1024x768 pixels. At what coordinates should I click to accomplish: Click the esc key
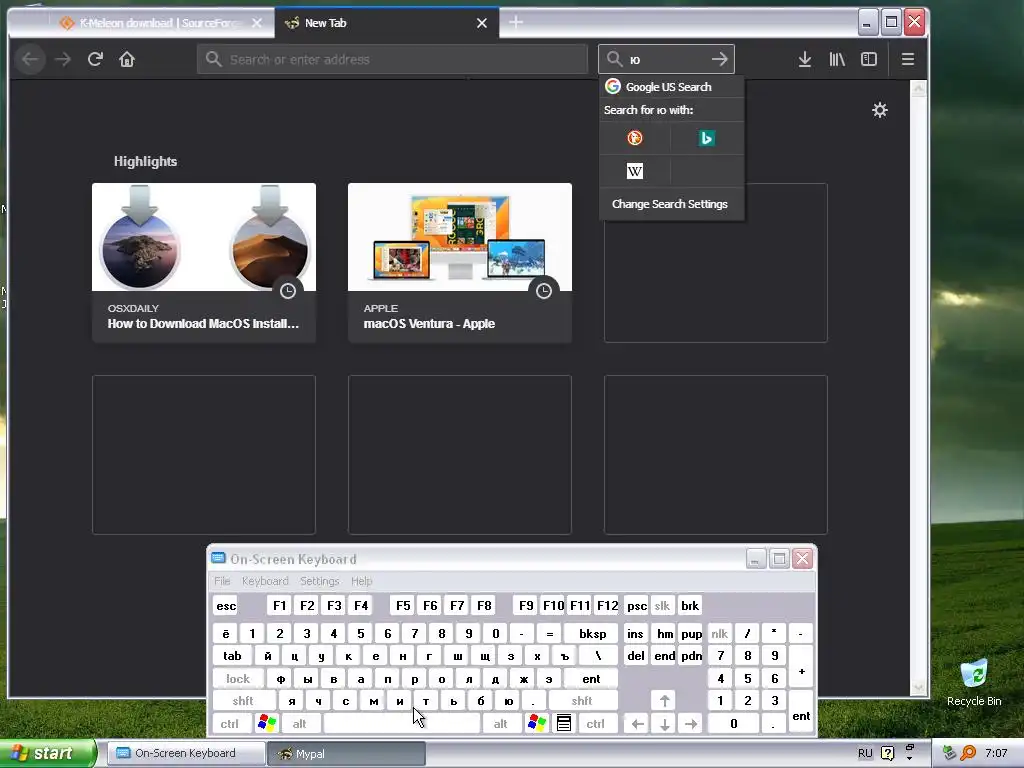(x=226, y=605)
